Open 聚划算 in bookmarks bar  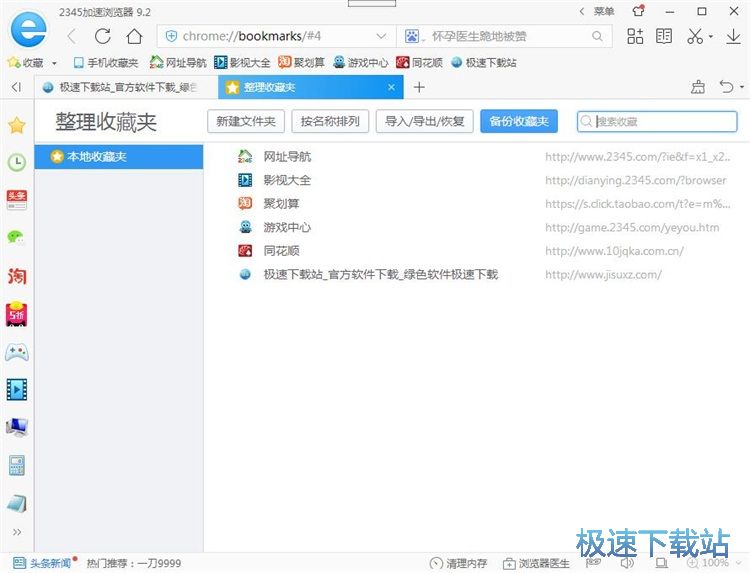[x=301, y=63]
